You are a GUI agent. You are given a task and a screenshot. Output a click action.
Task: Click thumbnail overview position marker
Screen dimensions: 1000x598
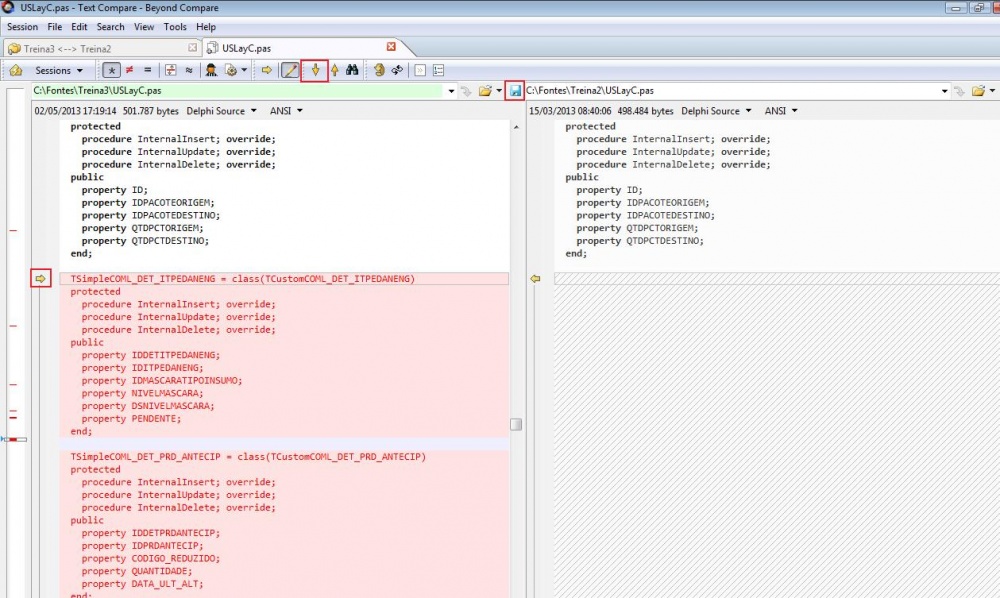pyautogui.click(x=14, y=439)
